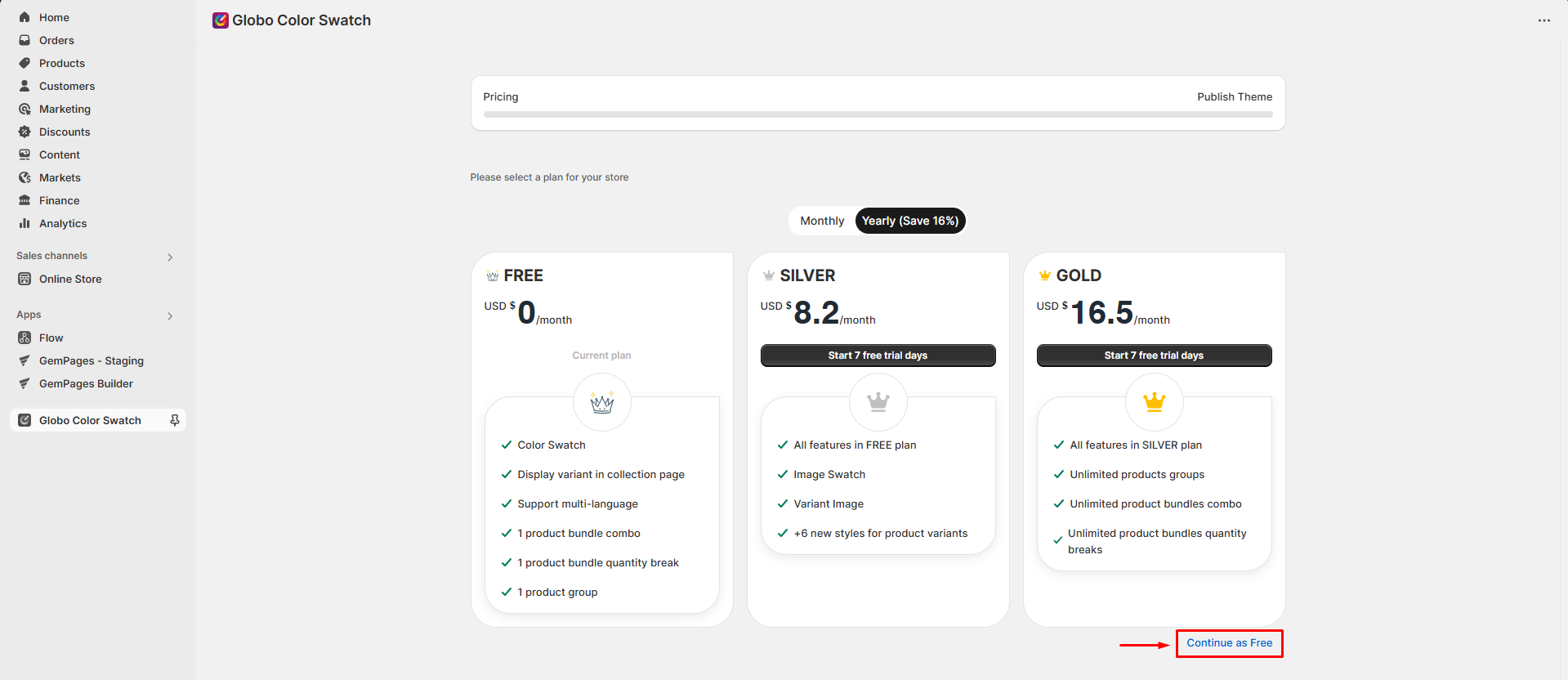Click the Customers person icon
Image resolution: width=1568 pixels, height=680 pixels.
click(25, 86)
